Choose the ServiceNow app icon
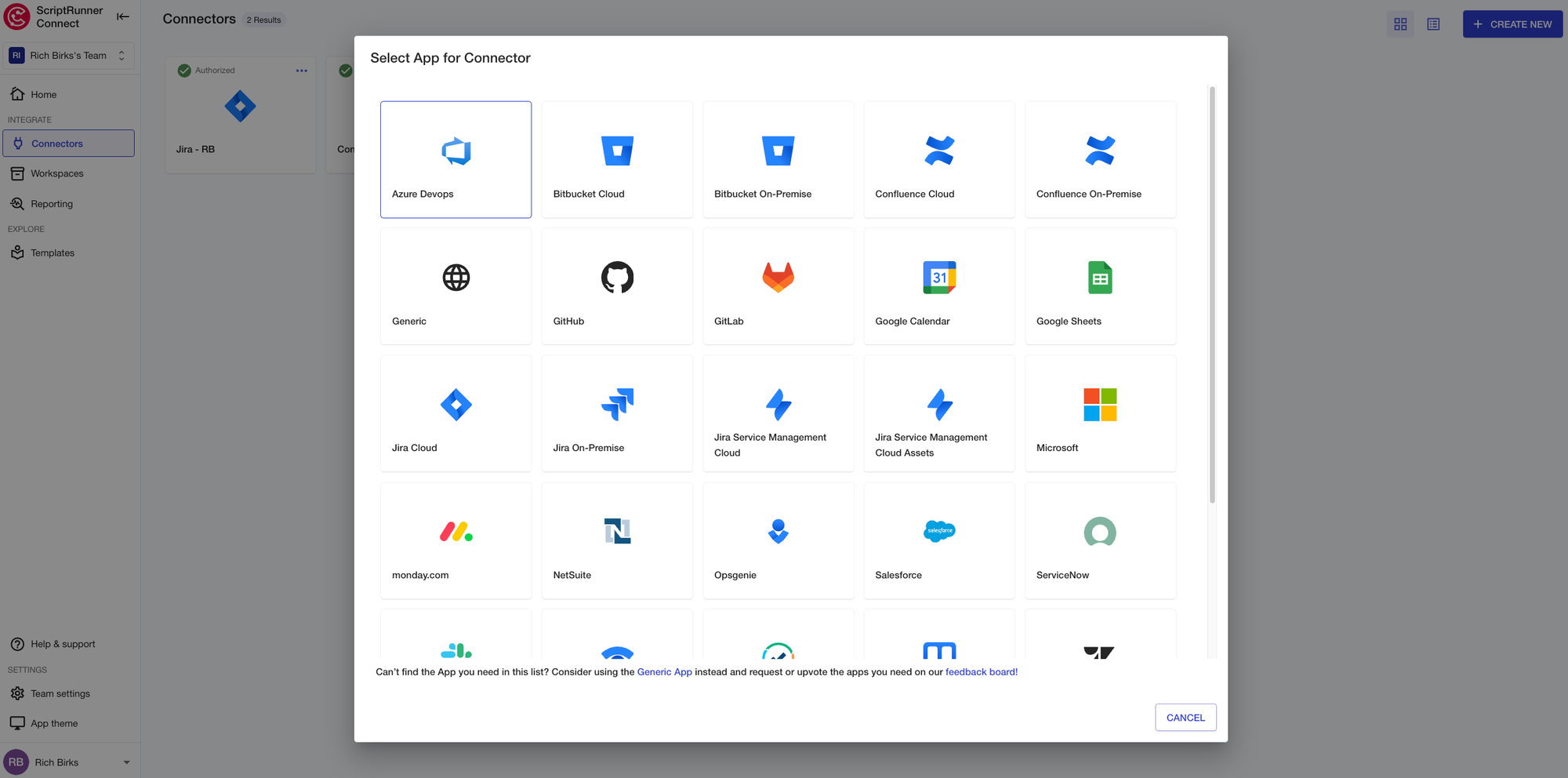Viewport: 1568px width, 778px height. coord(1100,532)
